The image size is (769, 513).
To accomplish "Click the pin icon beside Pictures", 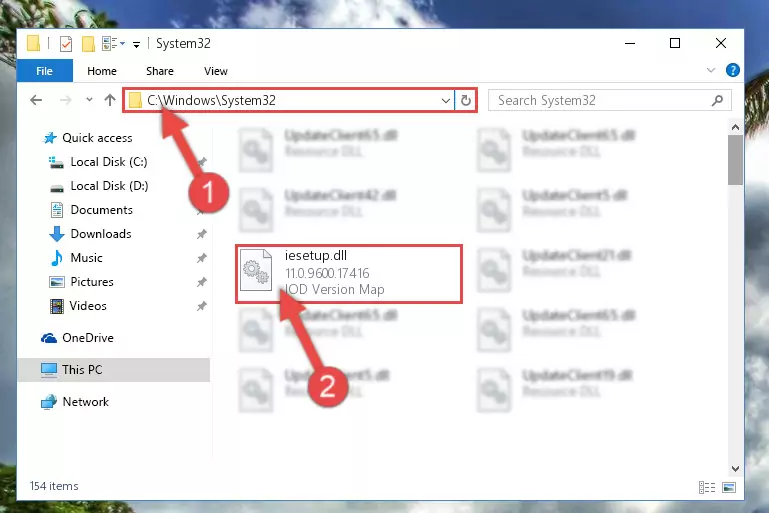I will point(202,282).
